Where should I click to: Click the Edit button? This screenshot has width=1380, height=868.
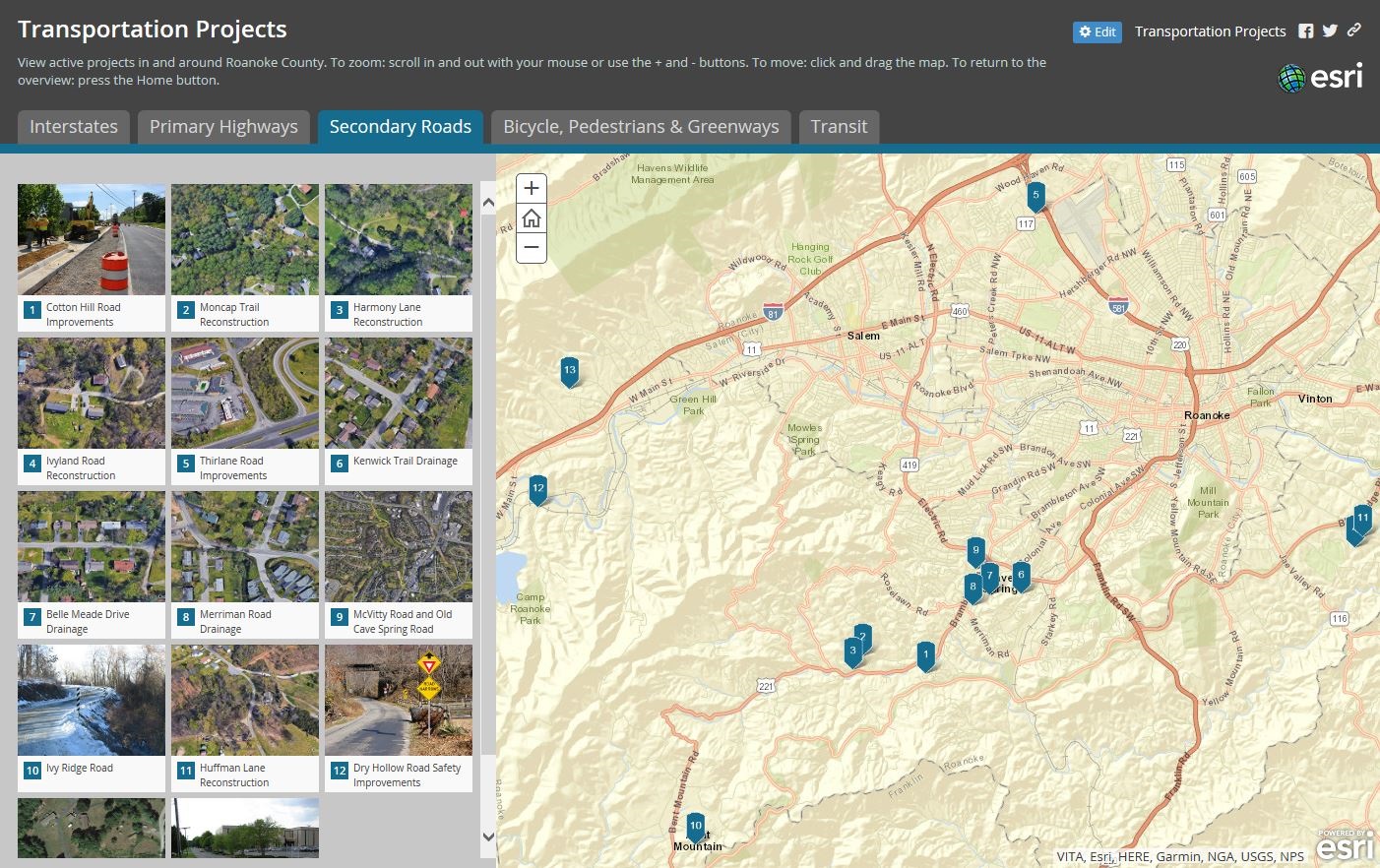click(1097, 31)
